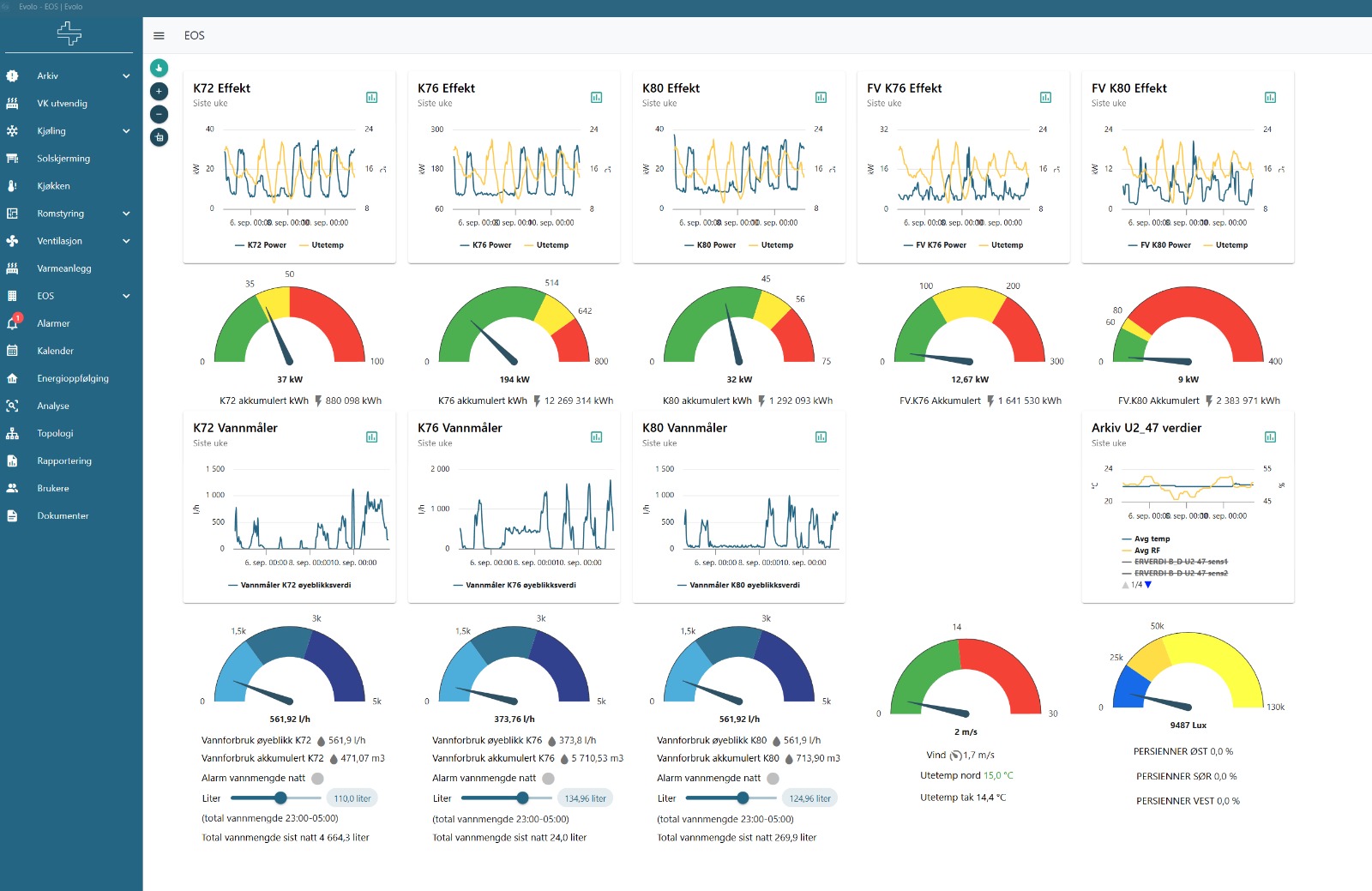Viewport: 1372px width, 891px height.
Task: Click the Alarmer bell icon with badge
Action: click(x=13, y=323)
